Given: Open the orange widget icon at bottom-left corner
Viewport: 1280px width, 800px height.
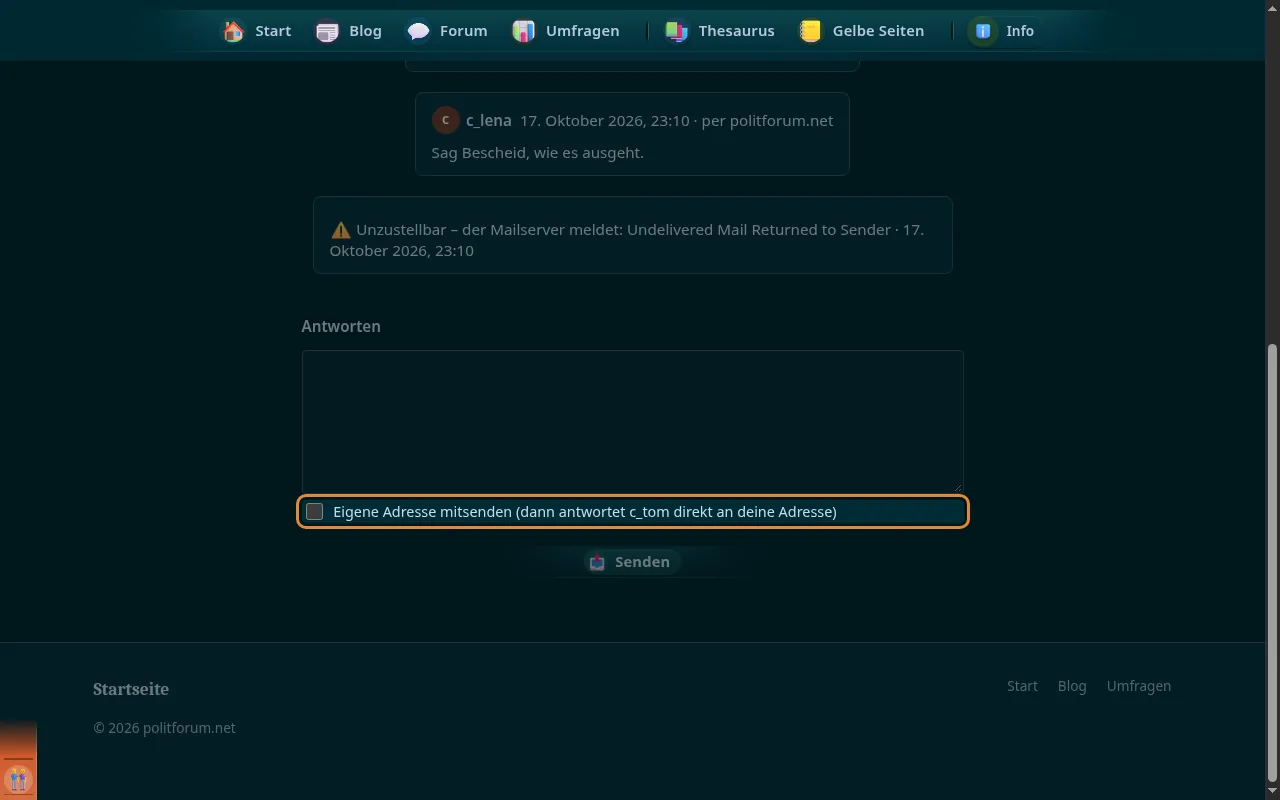Looking at the screenshot, I should click(x=18, y=778).
